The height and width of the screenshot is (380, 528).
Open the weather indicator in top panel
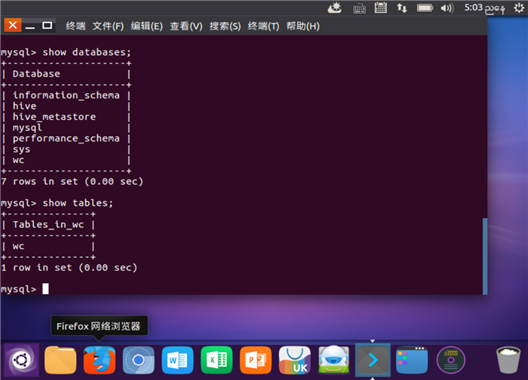click(x=335, y=8)
